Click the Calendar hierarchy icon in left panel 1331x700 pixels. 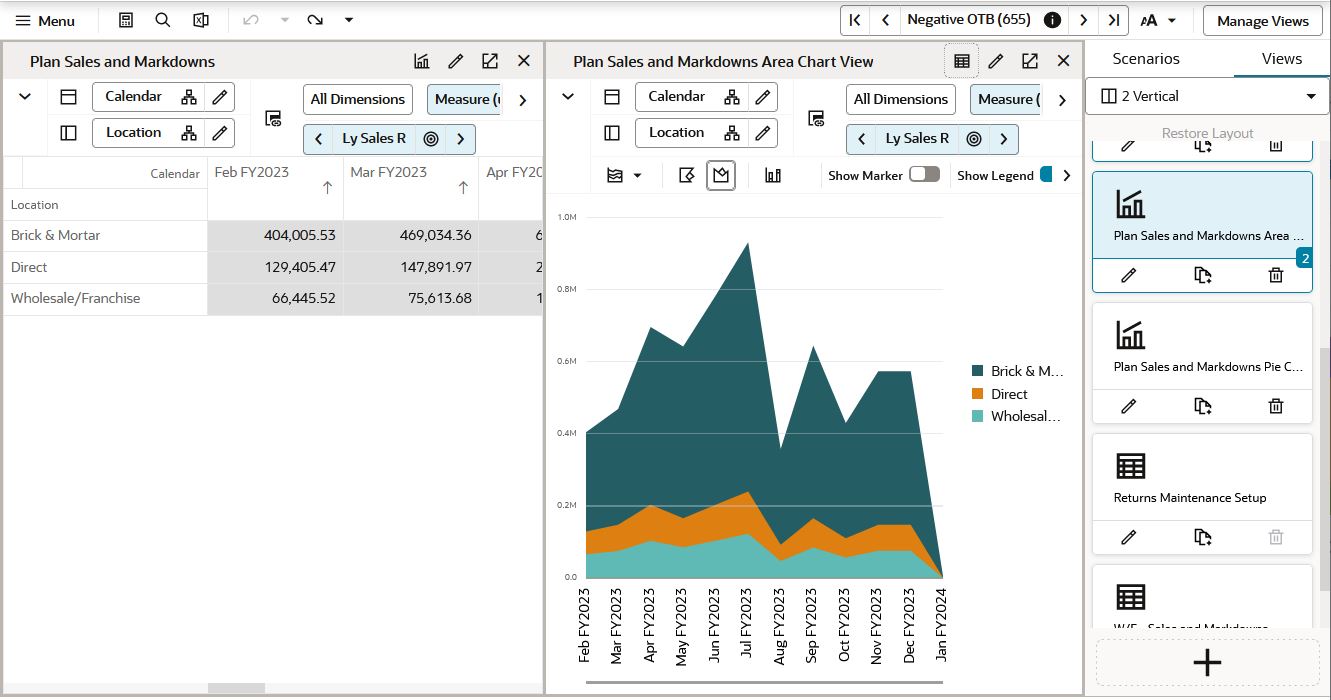(x=189, y=97)
